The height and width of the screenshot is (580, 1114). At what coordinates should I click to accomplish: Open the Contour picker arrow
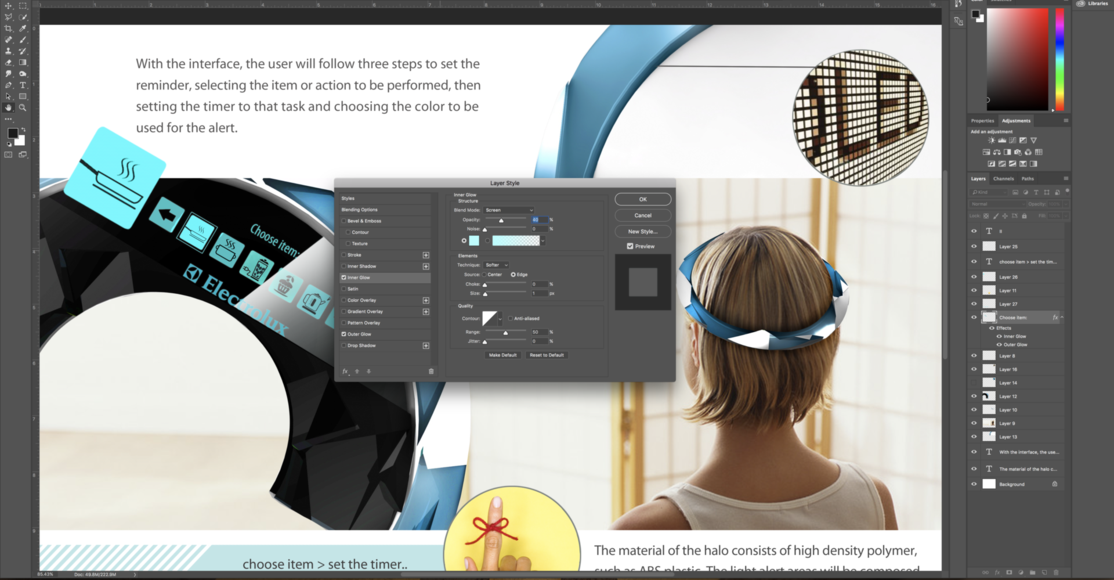click(501, 318)
